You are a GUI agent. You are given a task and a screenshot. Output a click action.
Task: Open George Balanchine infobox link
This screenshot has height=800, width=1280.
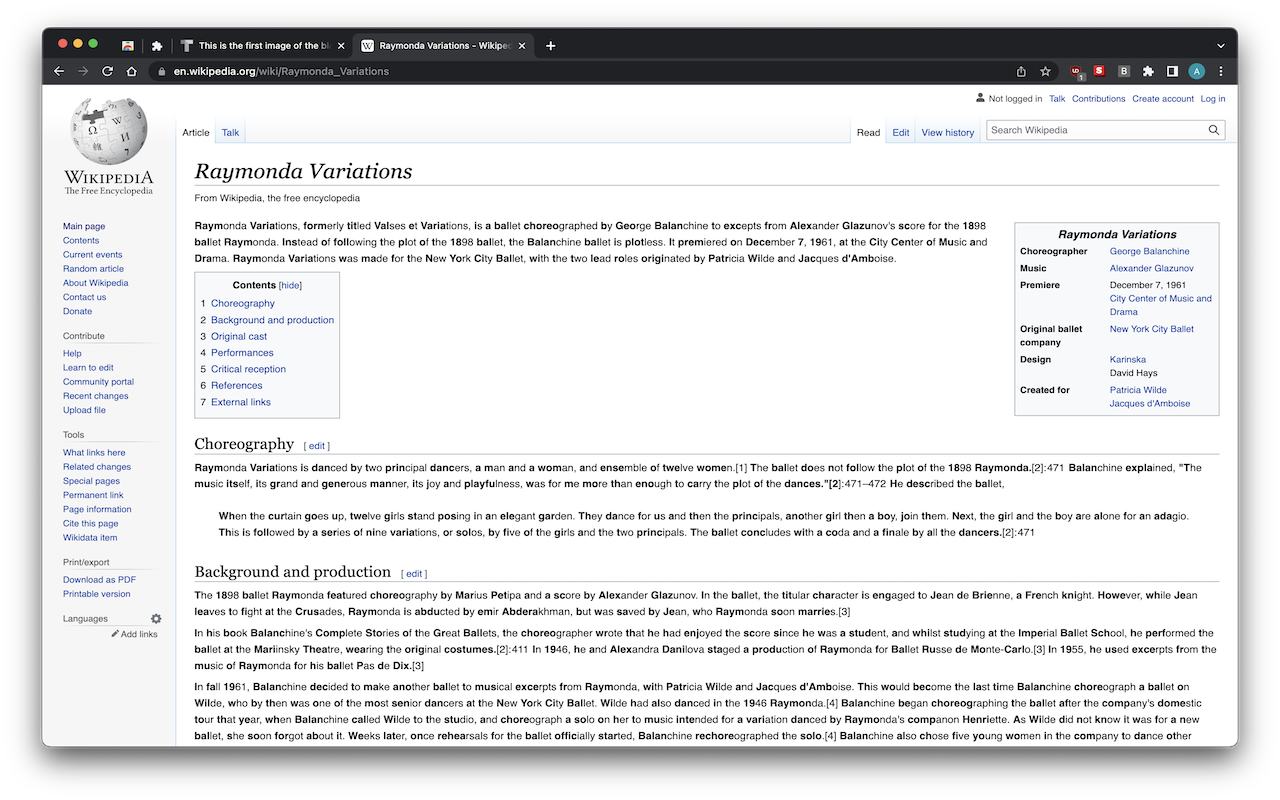[x=1149, y=251]
